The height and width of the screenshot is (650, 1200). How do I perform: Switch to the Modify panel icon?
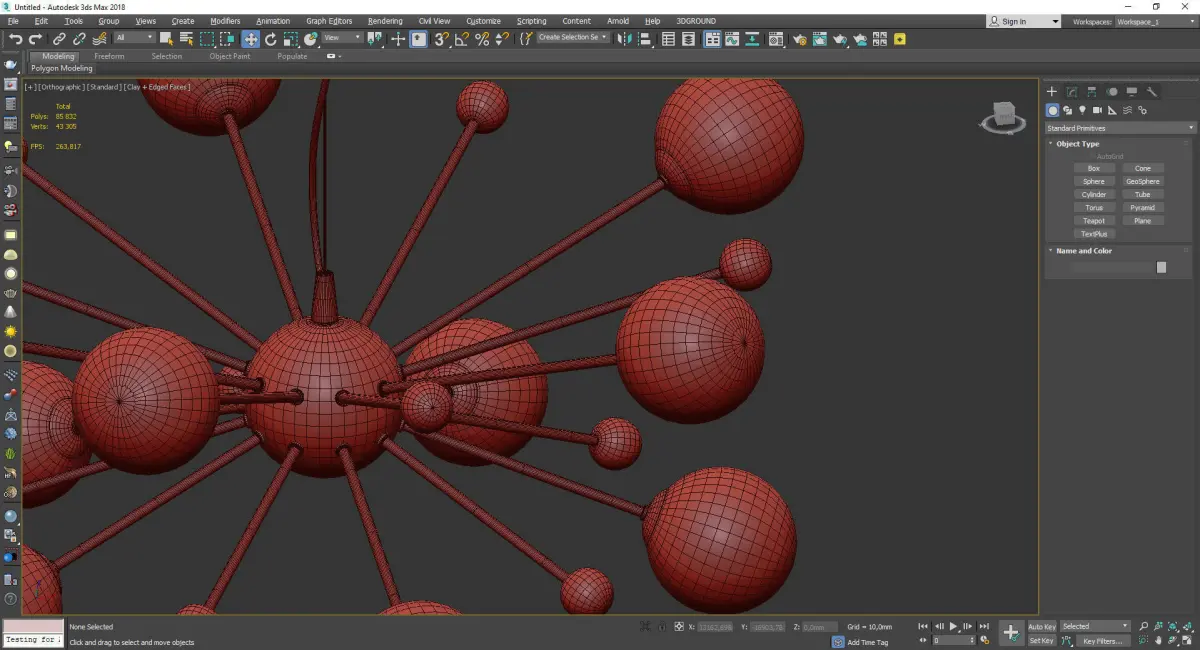pos(1071,92)
